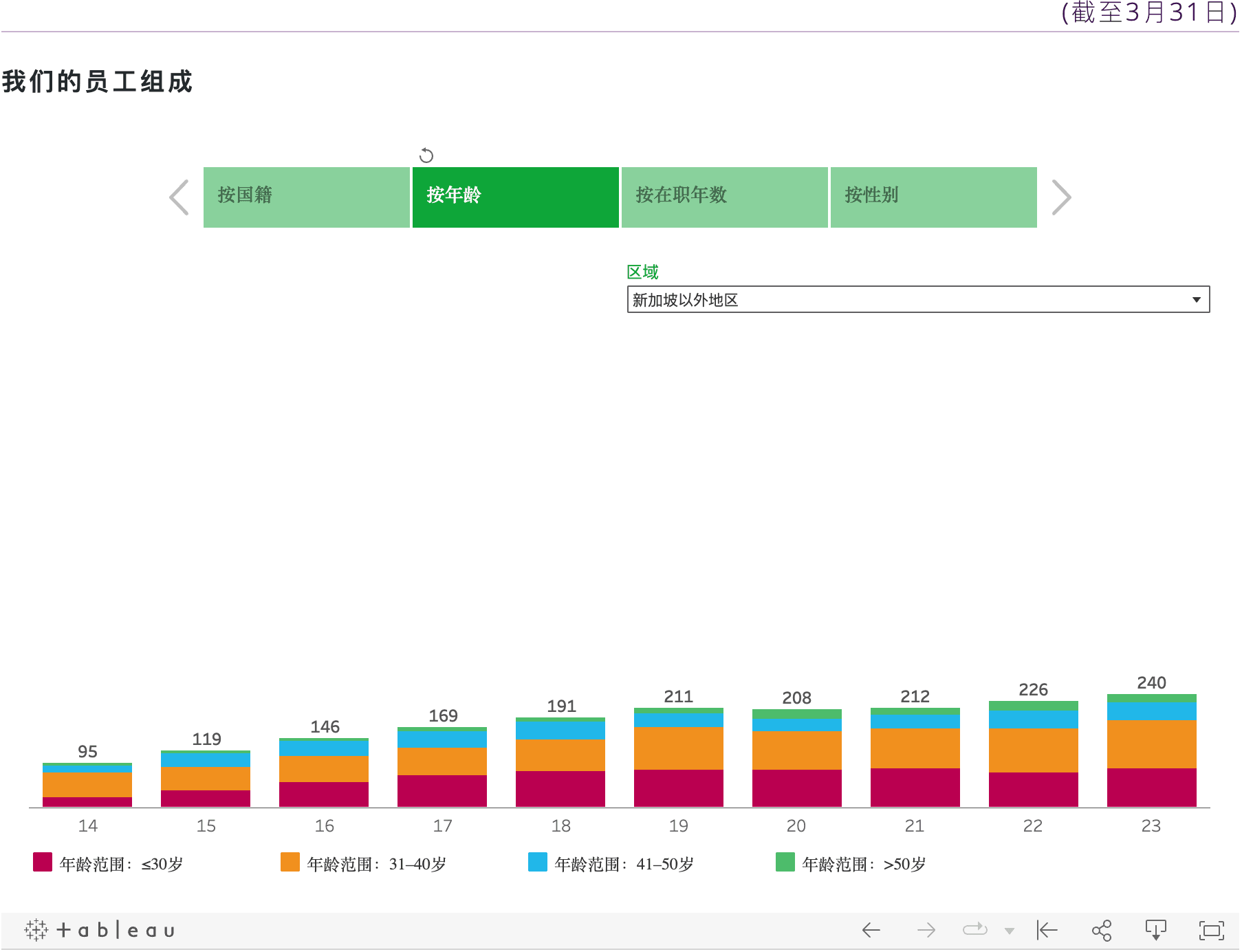Go to next tab with right chevron
This screenshot has height=952, width=1242.
pos(1061,197)
